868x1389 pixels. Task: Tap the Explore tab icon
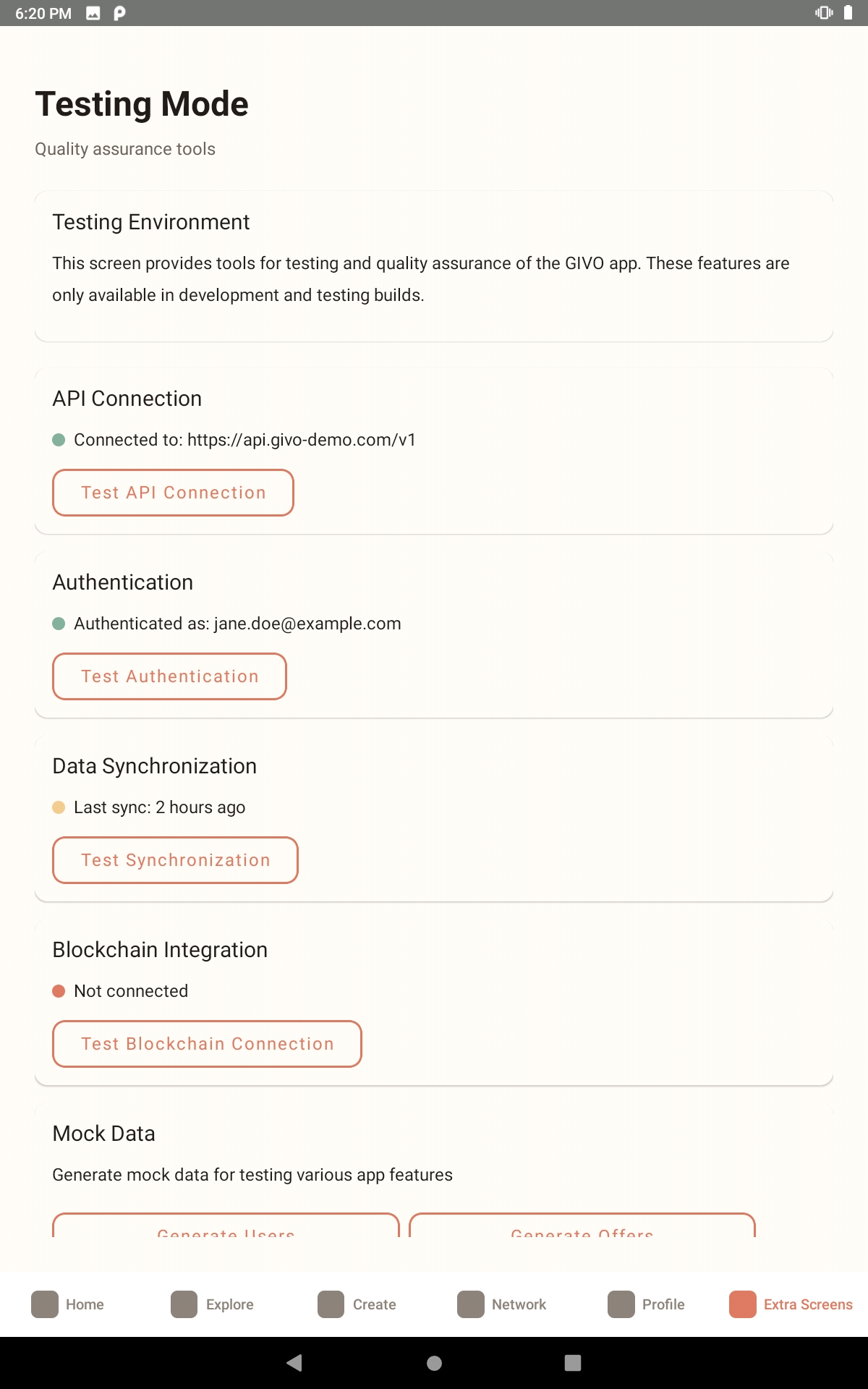[x=184, y=1304]
